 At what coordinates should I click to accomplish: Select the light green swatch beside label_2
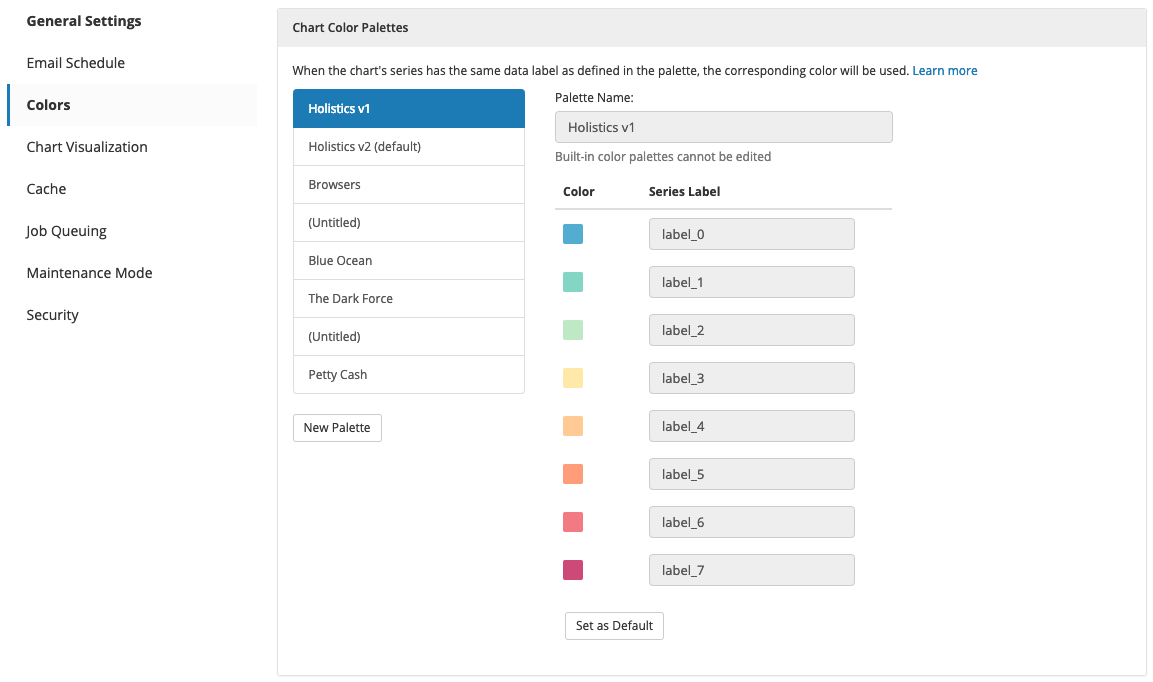pos(573,330)
